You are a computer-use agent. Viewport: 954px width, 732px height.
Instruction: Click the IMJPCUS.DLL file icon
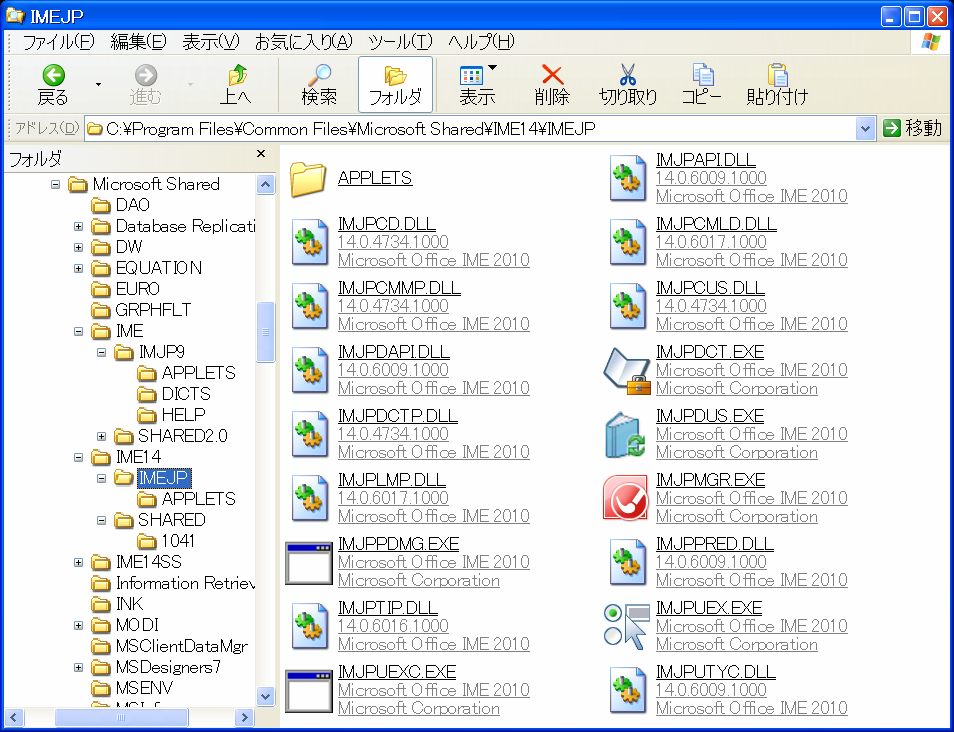pos(627,306)
